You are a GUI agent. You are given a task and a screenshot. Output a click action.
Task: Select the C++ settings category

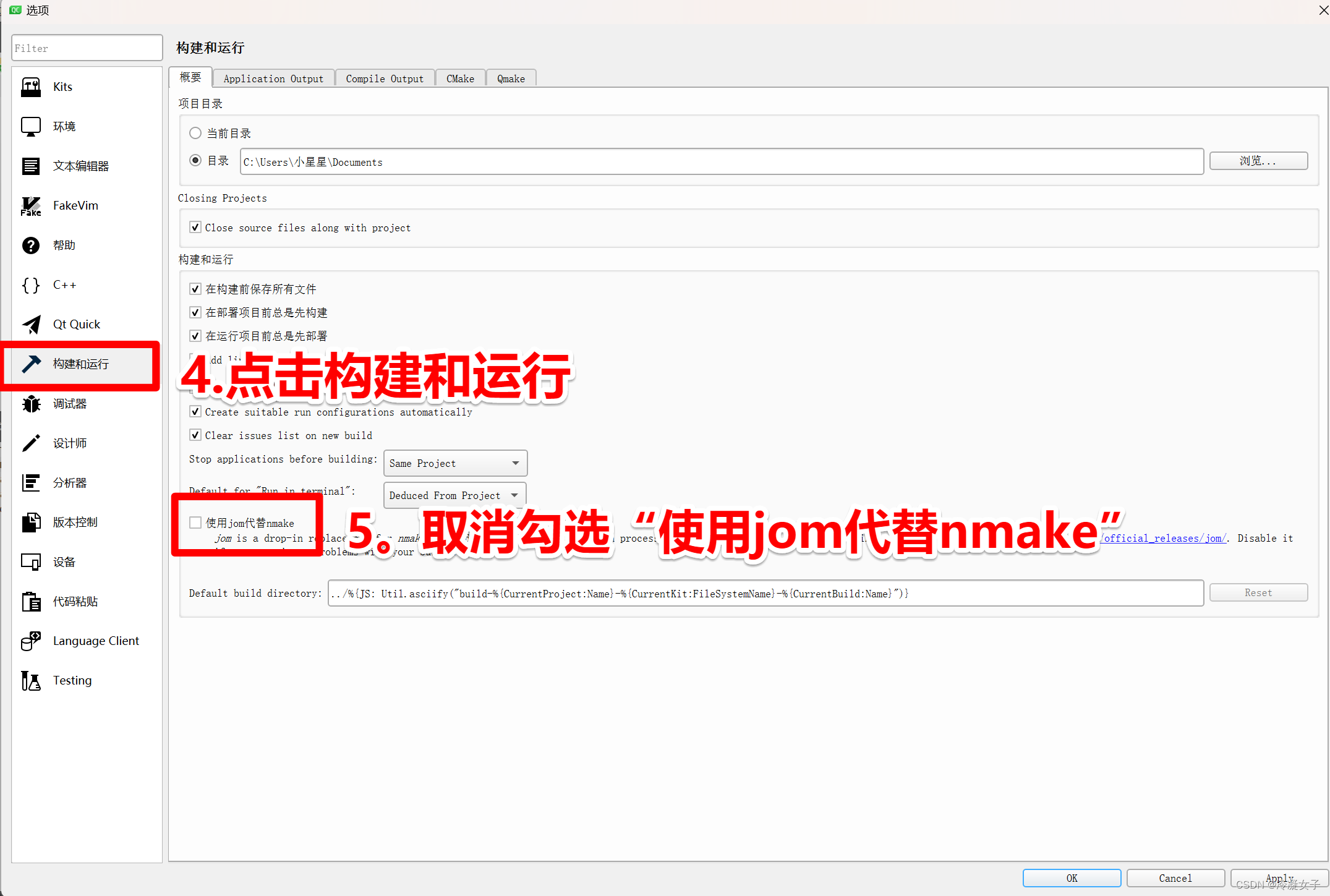pyautogui.click(x=64, y=284)
